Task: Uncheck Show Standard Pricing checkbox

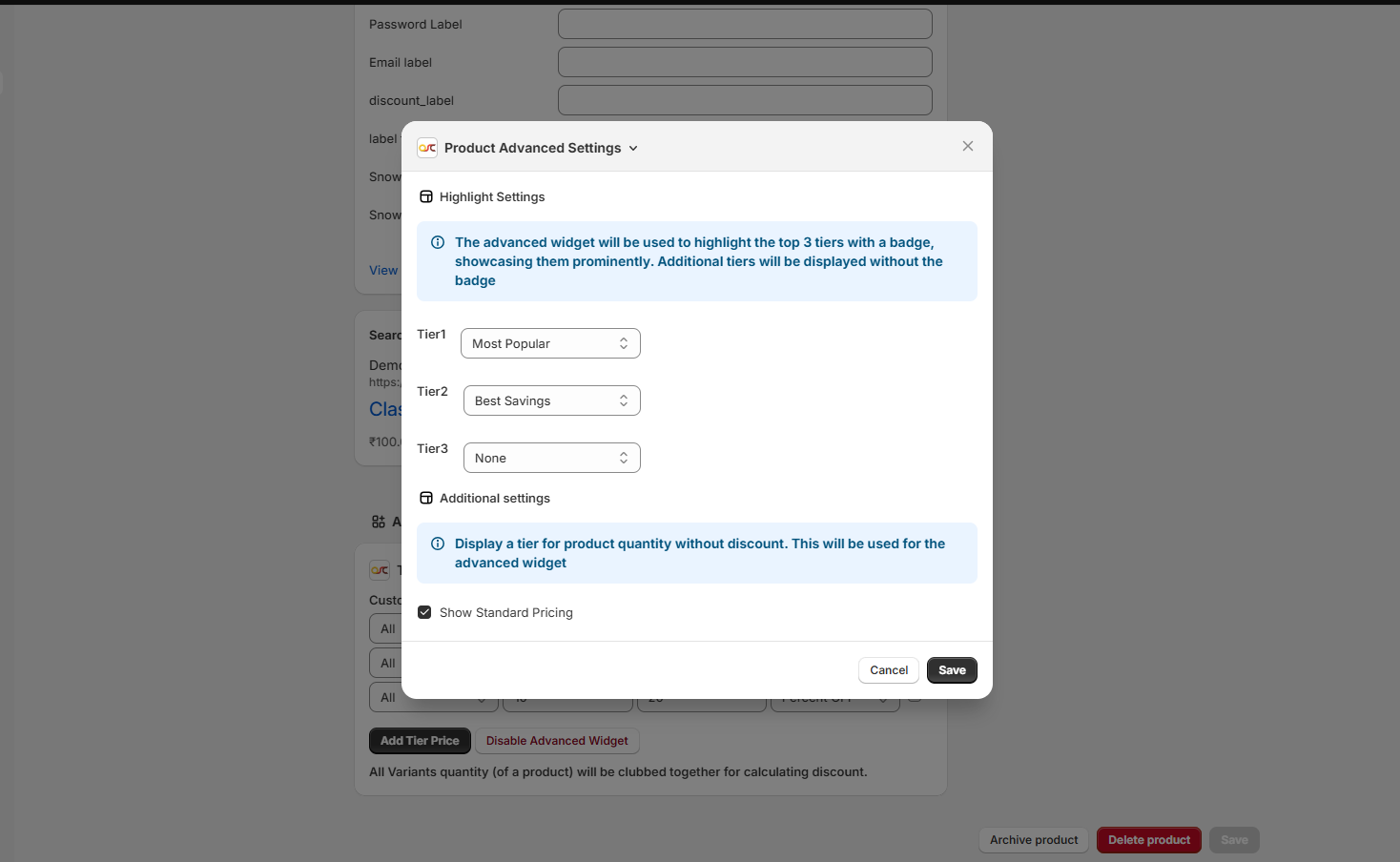Action: [x=424, y=612]
